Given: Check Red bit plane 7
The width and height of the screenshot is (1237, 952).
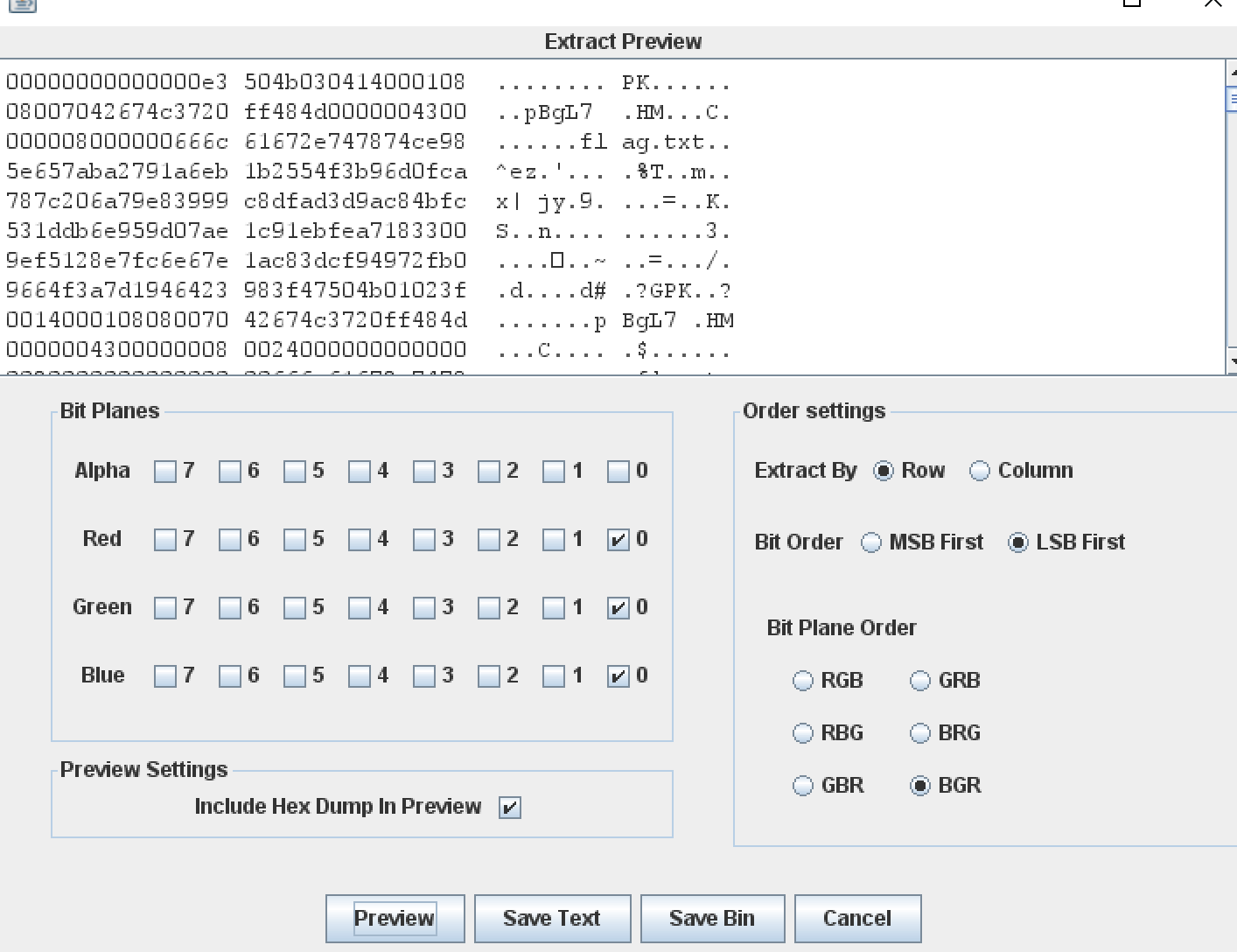Looking at the screenshot, I should [x=165, y=540].
